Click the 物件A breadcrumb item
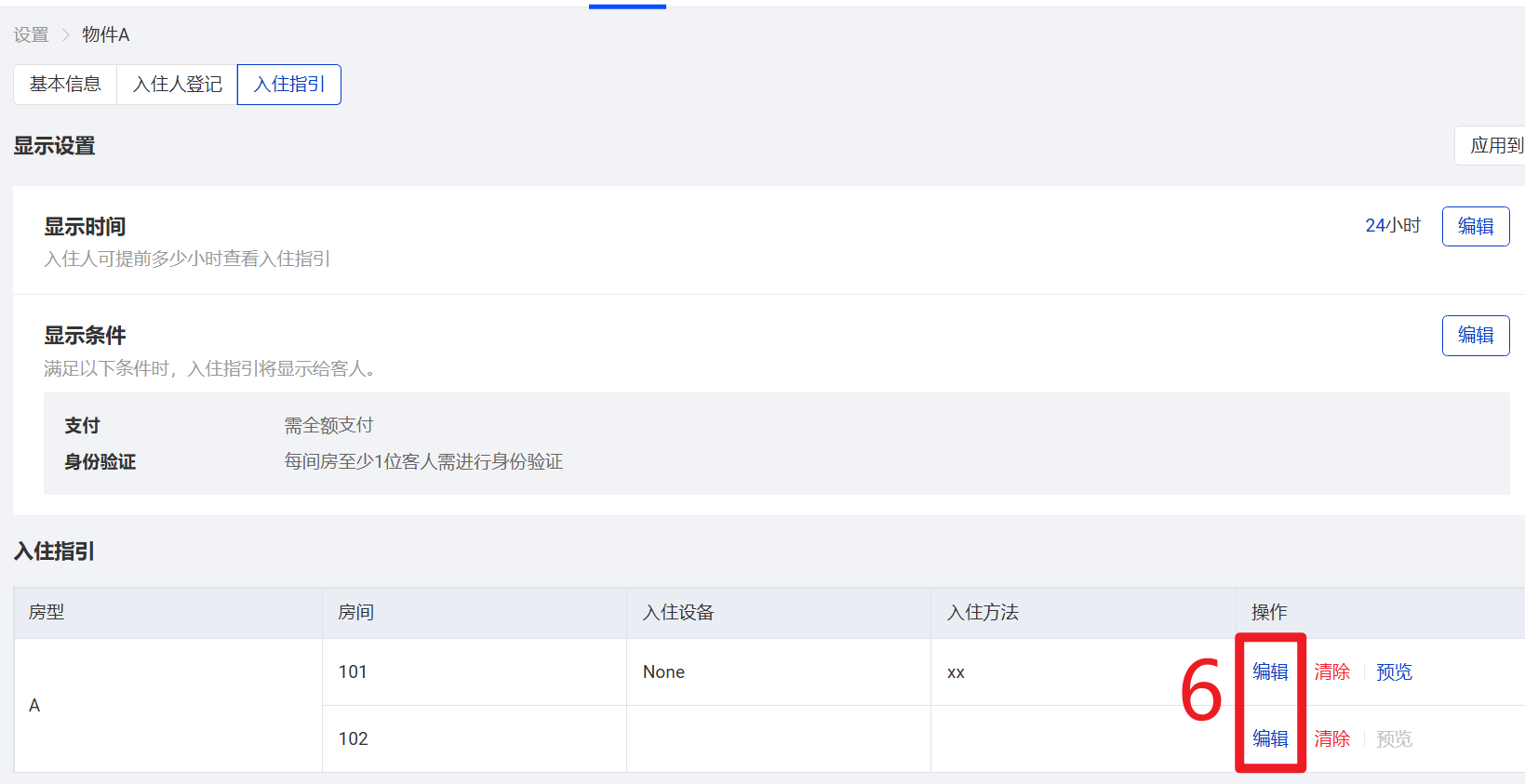Viewport: 1525px width, 784px height. 105,35
